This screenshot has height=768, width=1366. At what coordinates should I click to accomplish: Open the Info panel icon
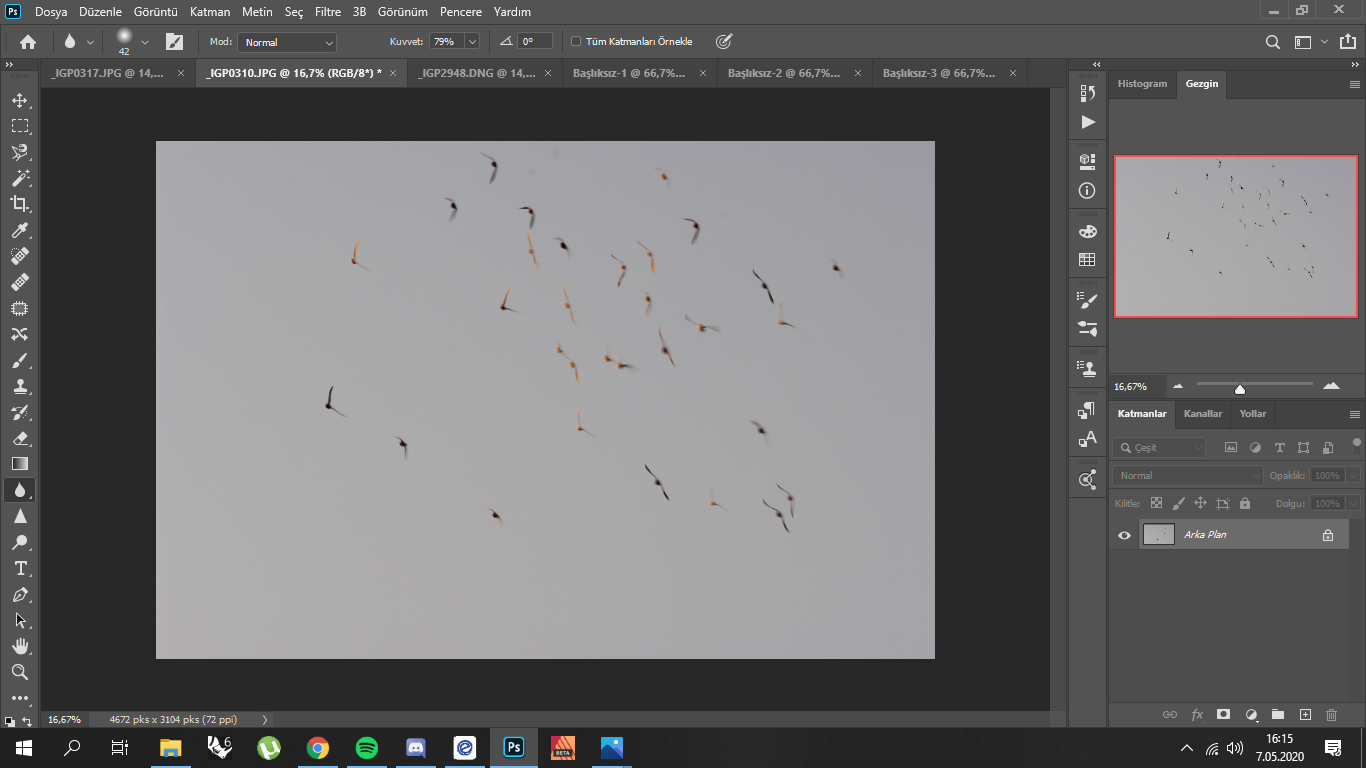[x=1088, y=190]
